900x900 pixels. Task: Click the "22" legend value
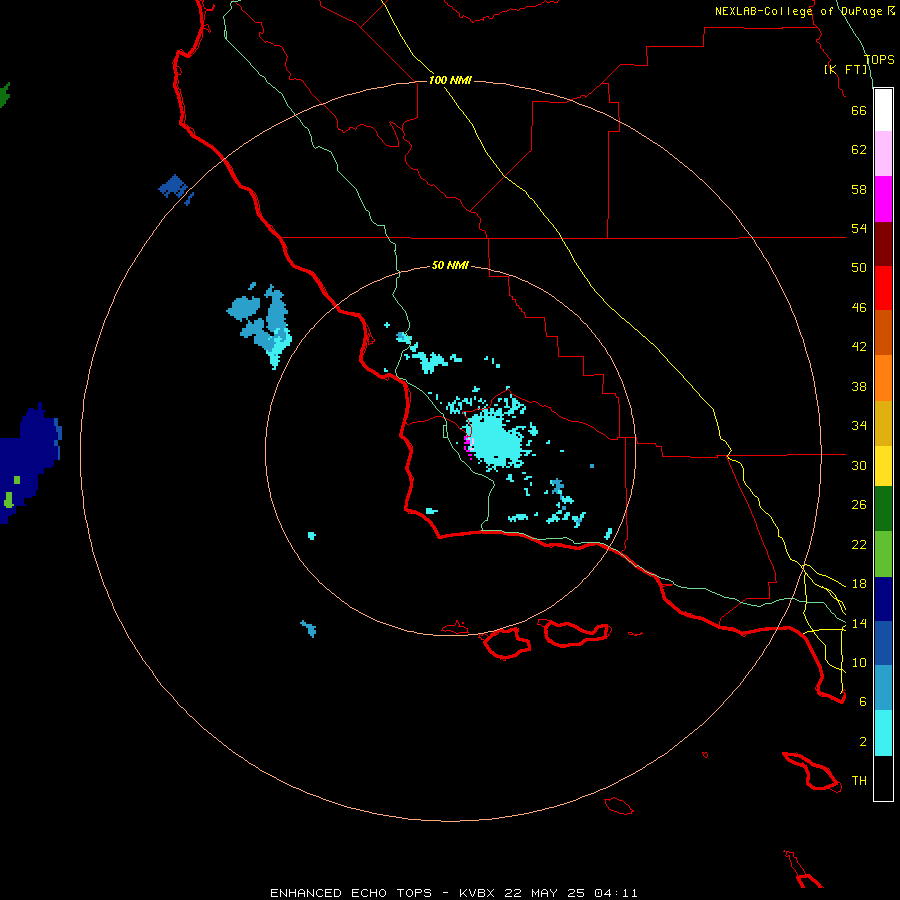point(859,544)
